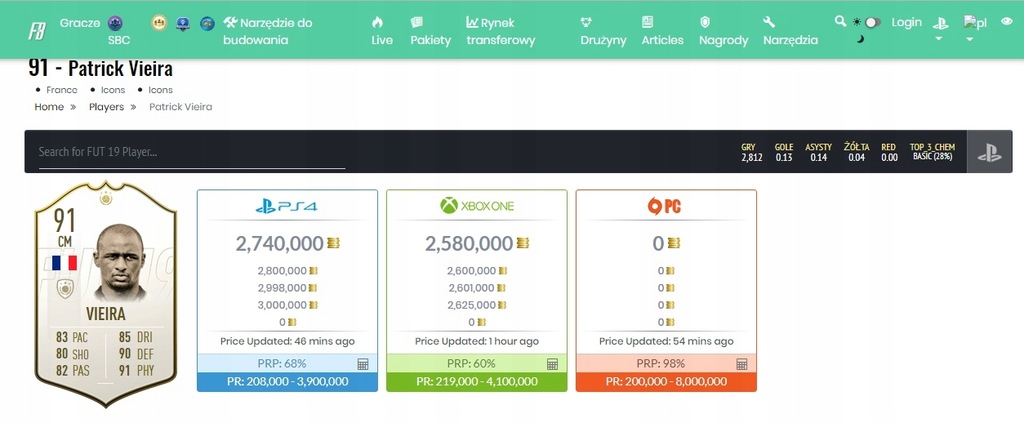Click the Drużyny squads icon
The image size is (1024, 423).
(x=586, y=22)
